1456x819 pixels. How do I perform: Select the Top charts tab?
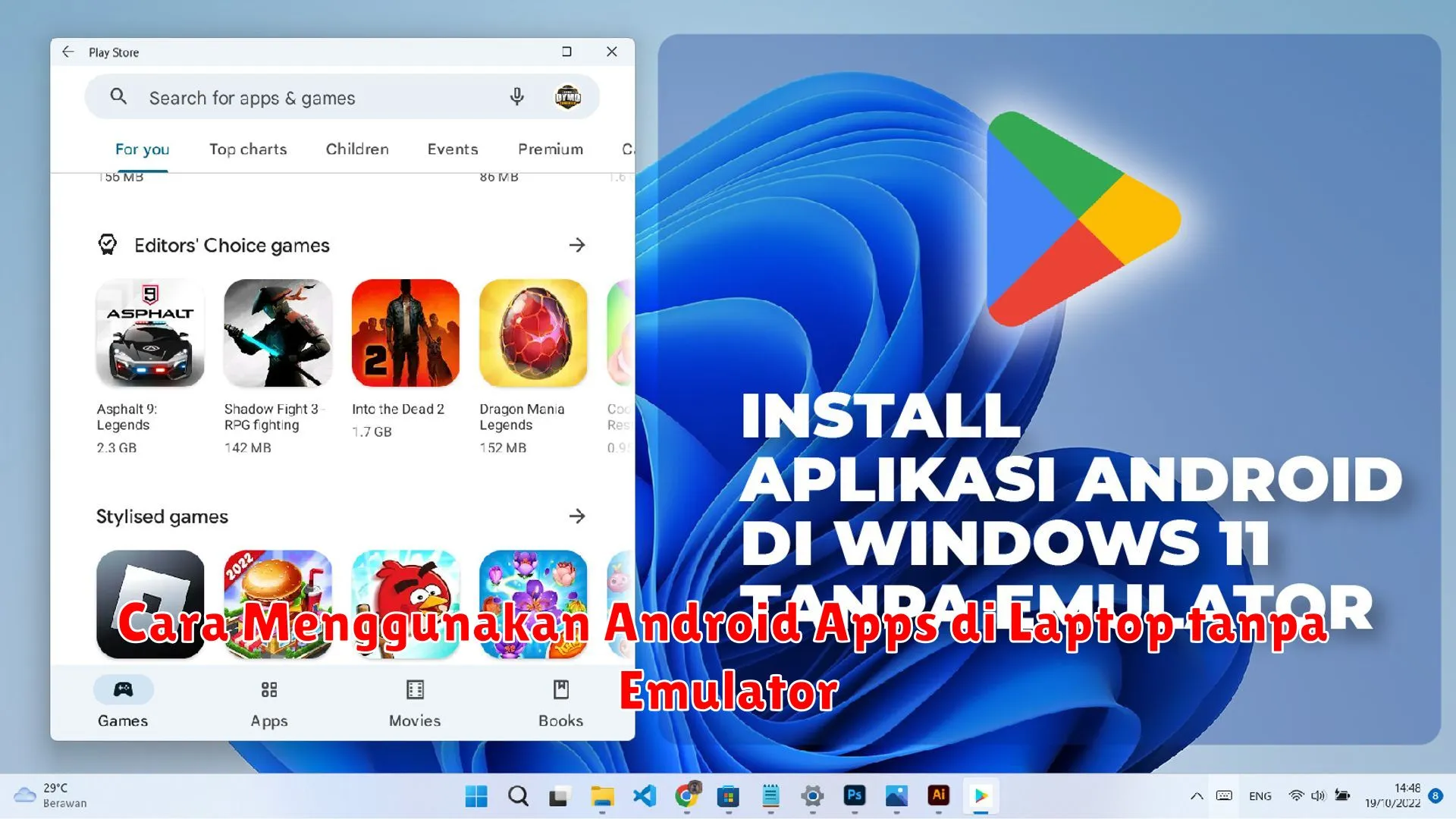(248, 149)
